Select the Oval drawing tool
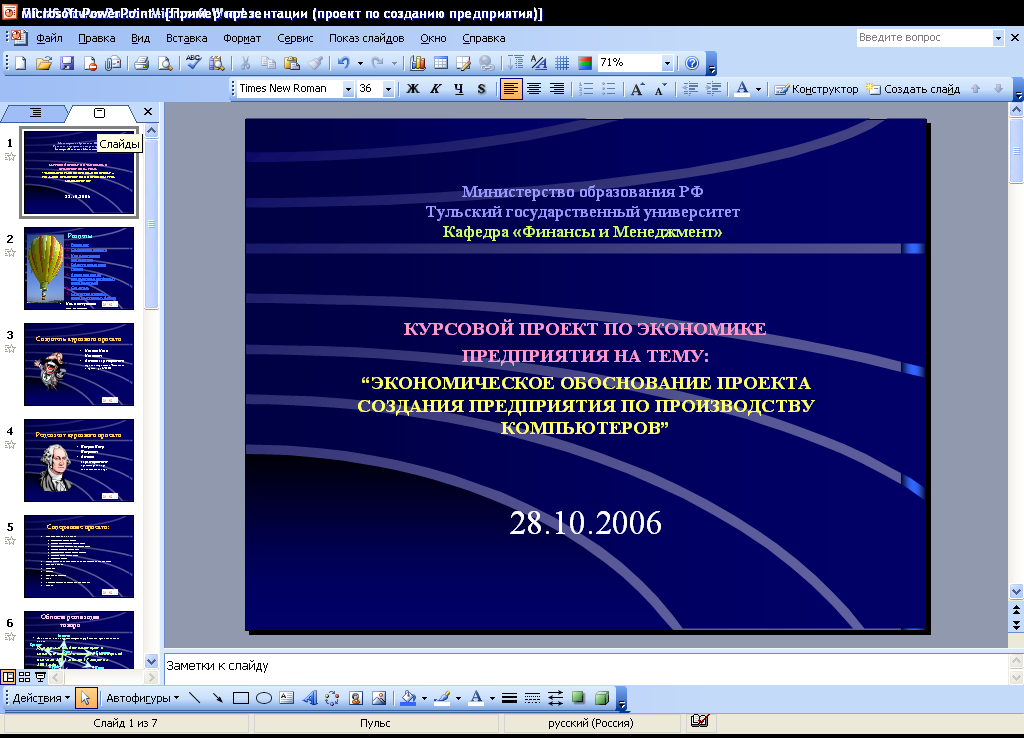This screenshot has height=738, width=1024. 264,698
